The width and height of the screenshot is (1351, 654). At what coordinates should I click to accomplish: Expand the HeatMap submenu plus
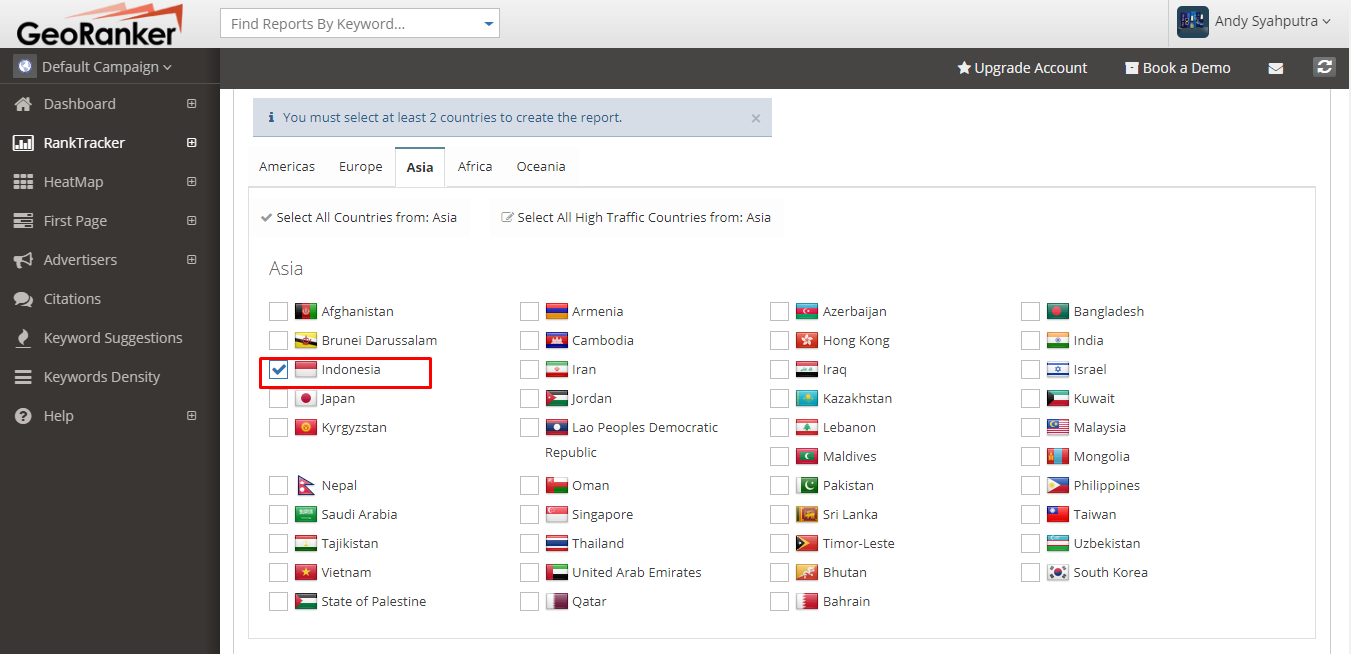point(192,182)
